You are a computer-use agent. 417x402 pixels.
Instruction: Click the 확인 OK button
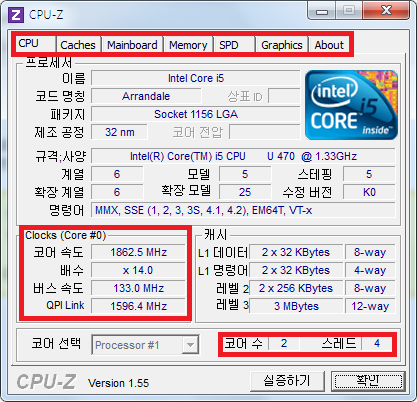click(x=368, y=380)
